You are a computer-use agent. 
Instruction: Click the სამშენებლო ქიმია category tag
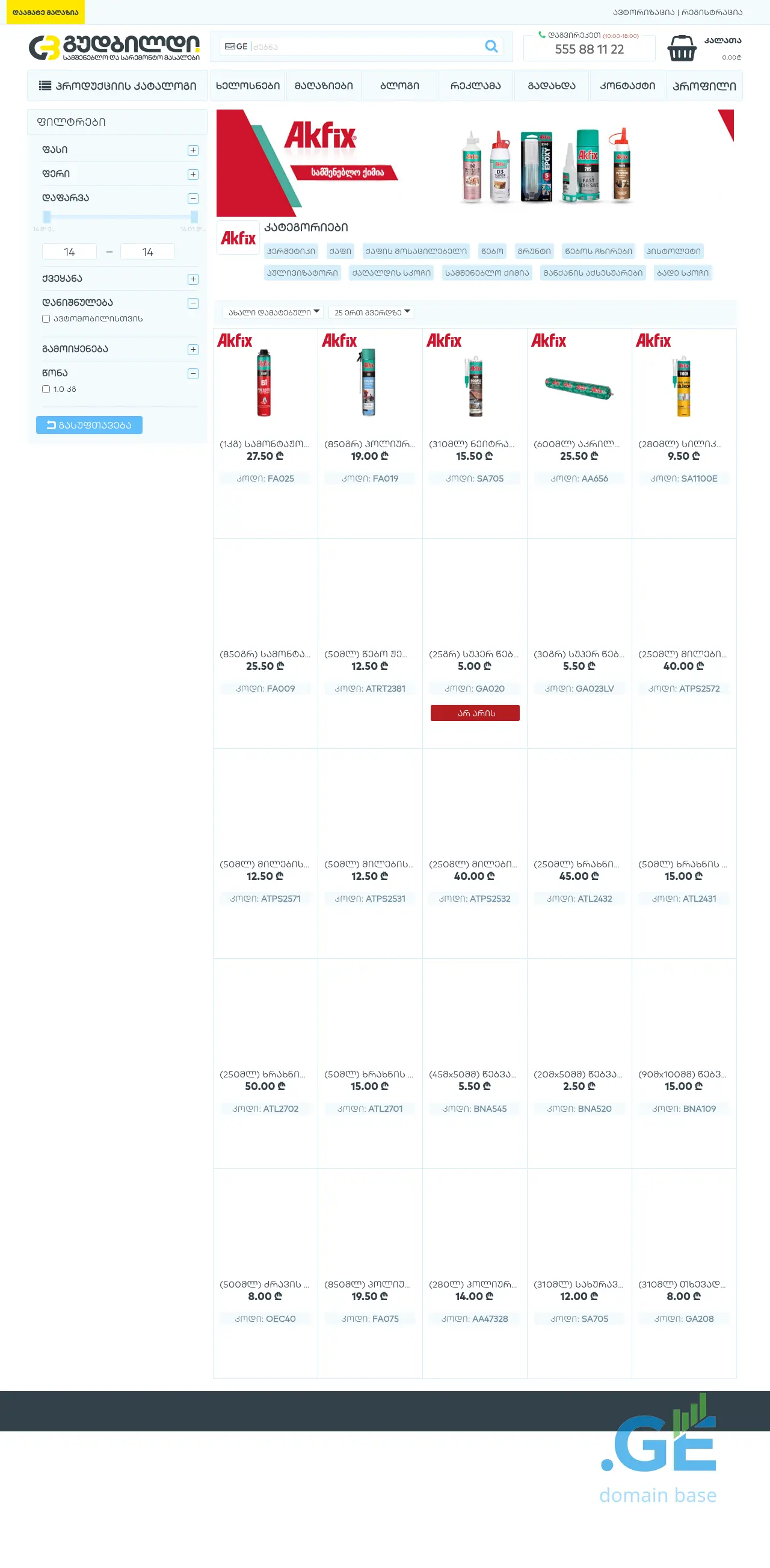487,273
